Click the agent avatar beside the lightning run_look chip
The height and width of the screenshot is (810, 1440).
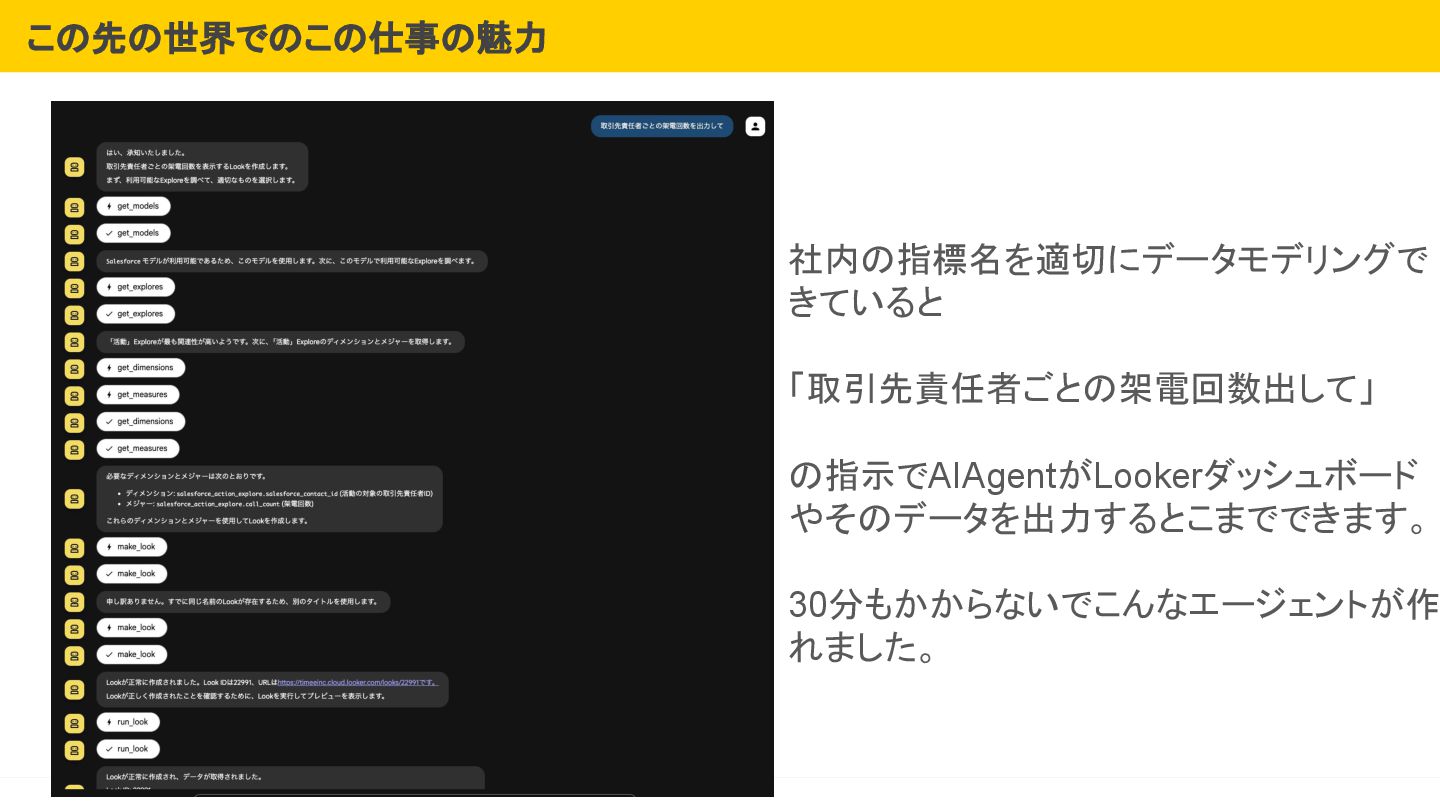(74, 722)
